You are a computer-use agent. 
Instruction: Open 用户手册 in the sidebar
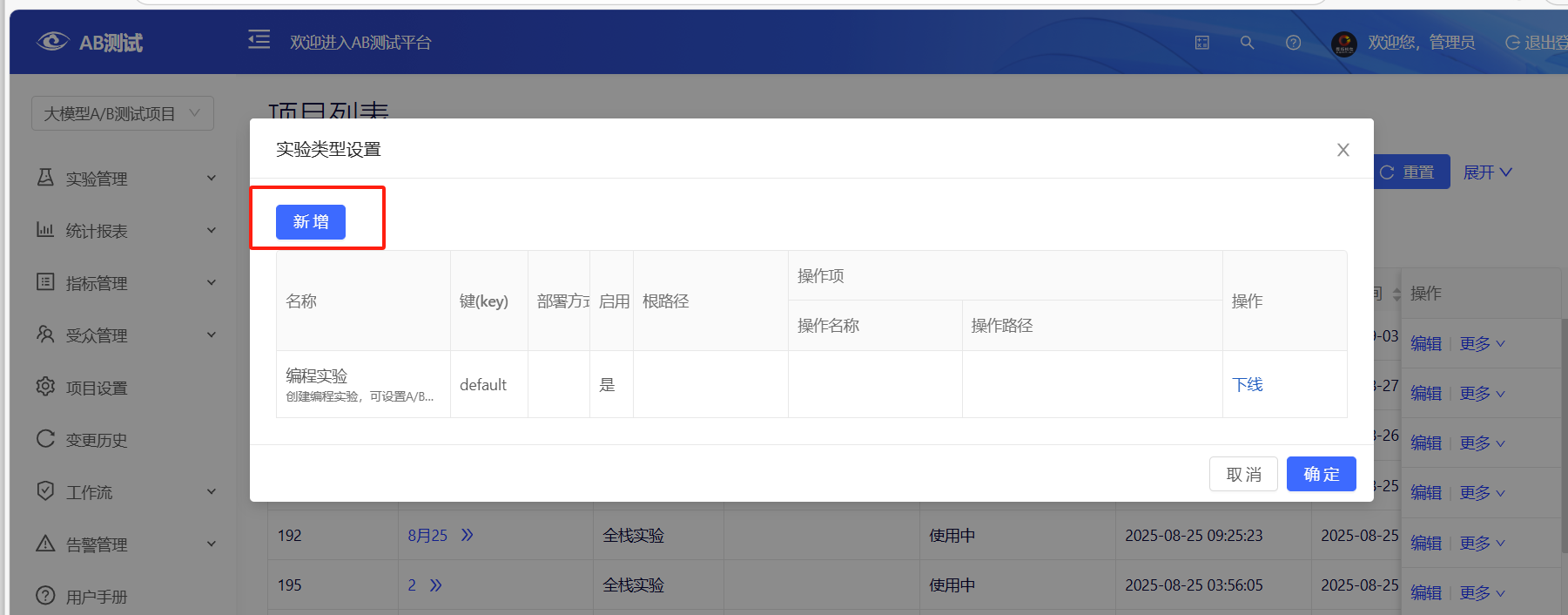coord(97,597)
